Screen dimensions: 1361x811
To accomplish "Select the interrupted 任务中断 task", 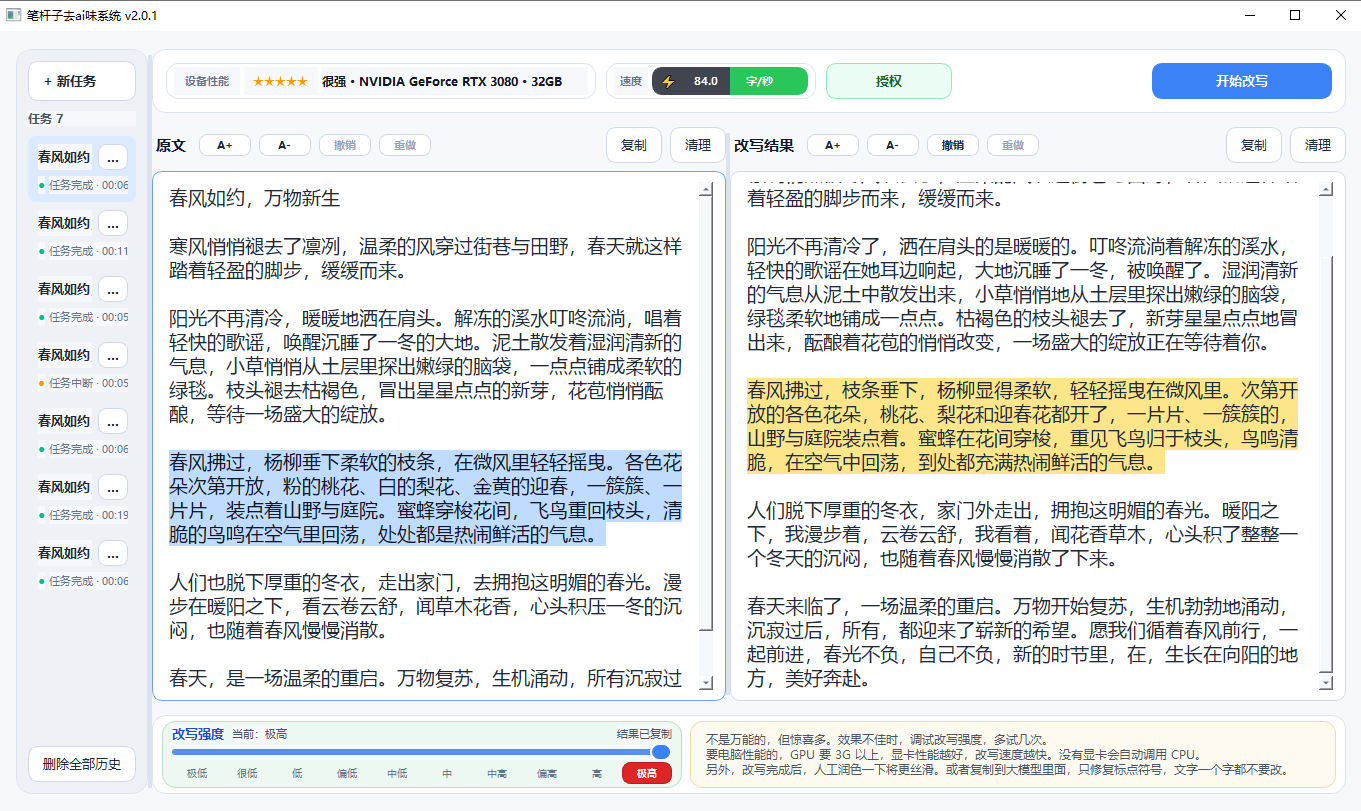I will 82,367.
